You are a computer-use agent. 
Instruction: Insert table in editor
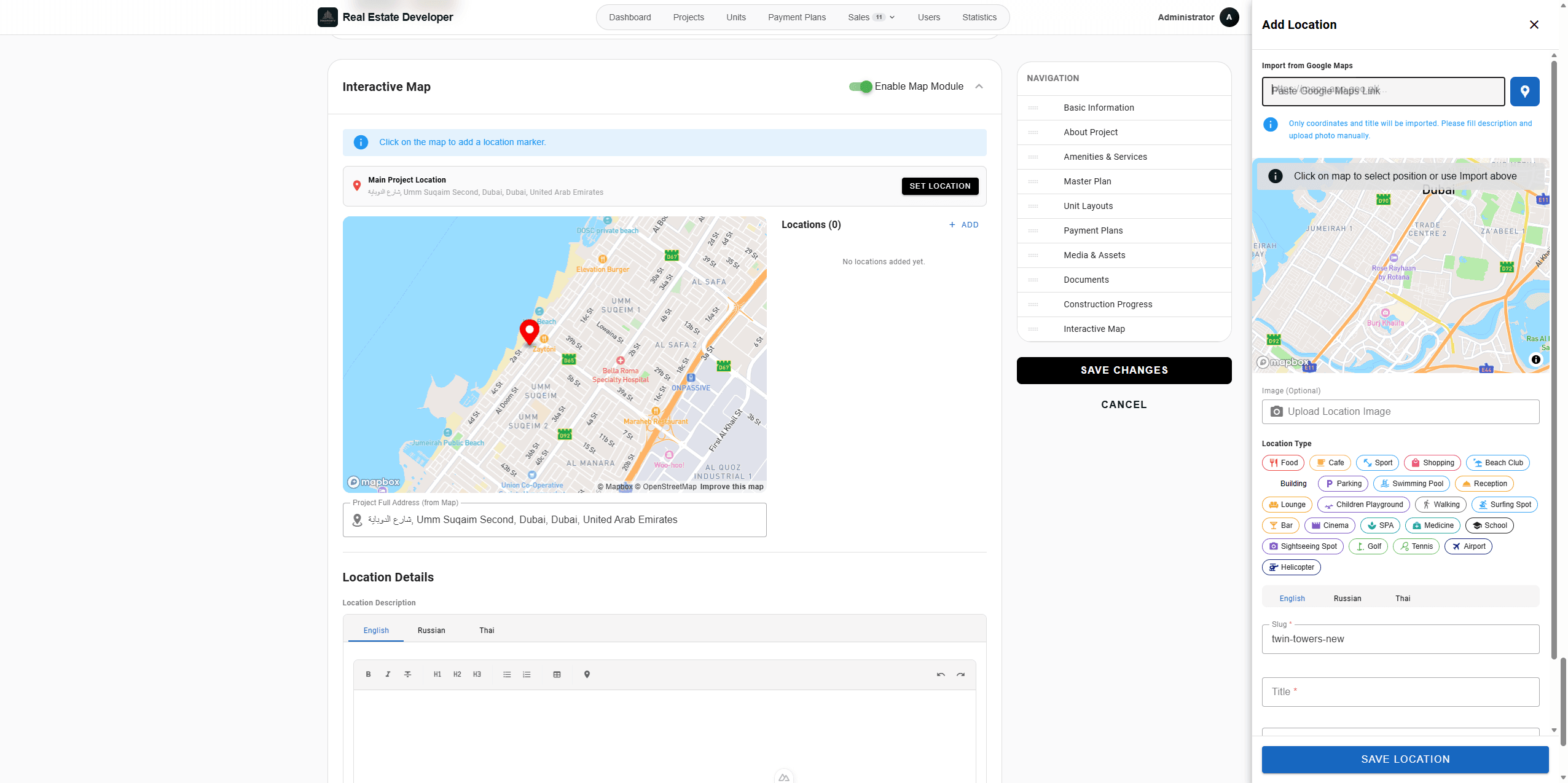(x=557, y=674)
